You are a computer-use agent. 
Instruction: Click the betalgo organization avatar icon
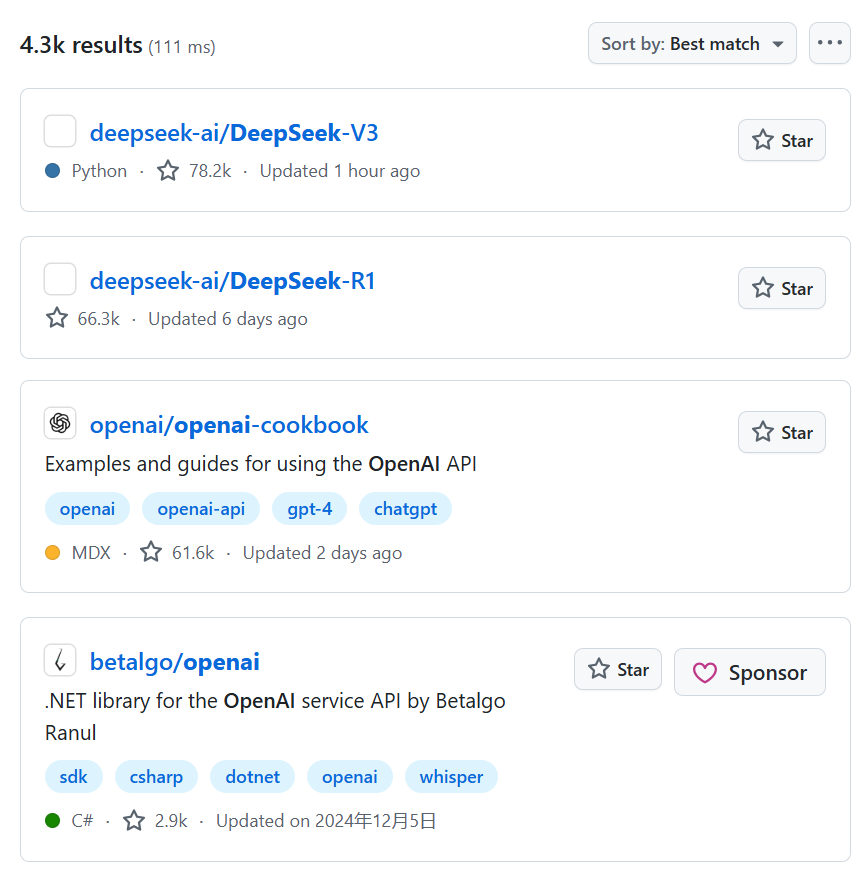point(60,660)
